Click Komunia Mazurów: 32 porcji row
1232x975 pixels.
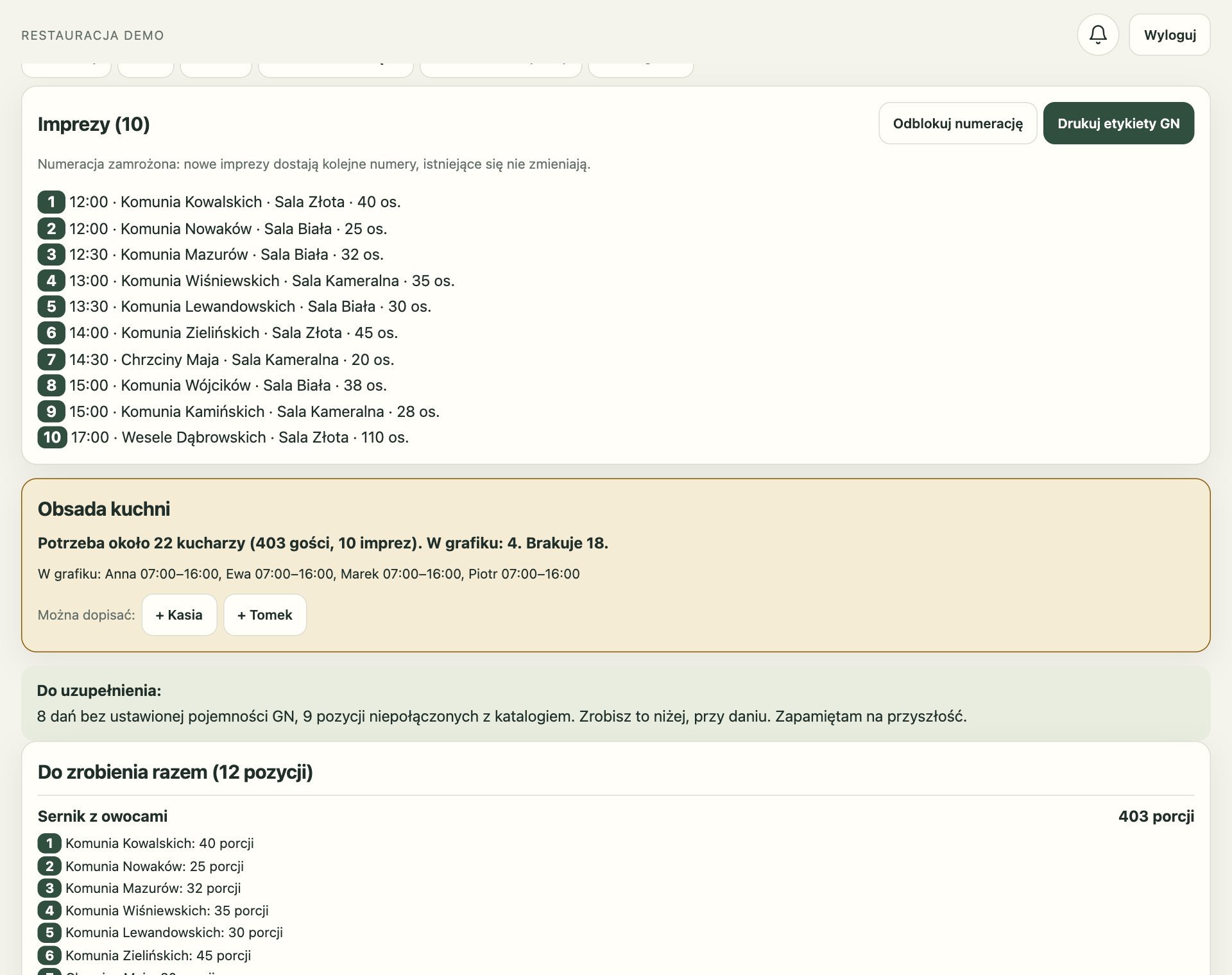(140, 888)
